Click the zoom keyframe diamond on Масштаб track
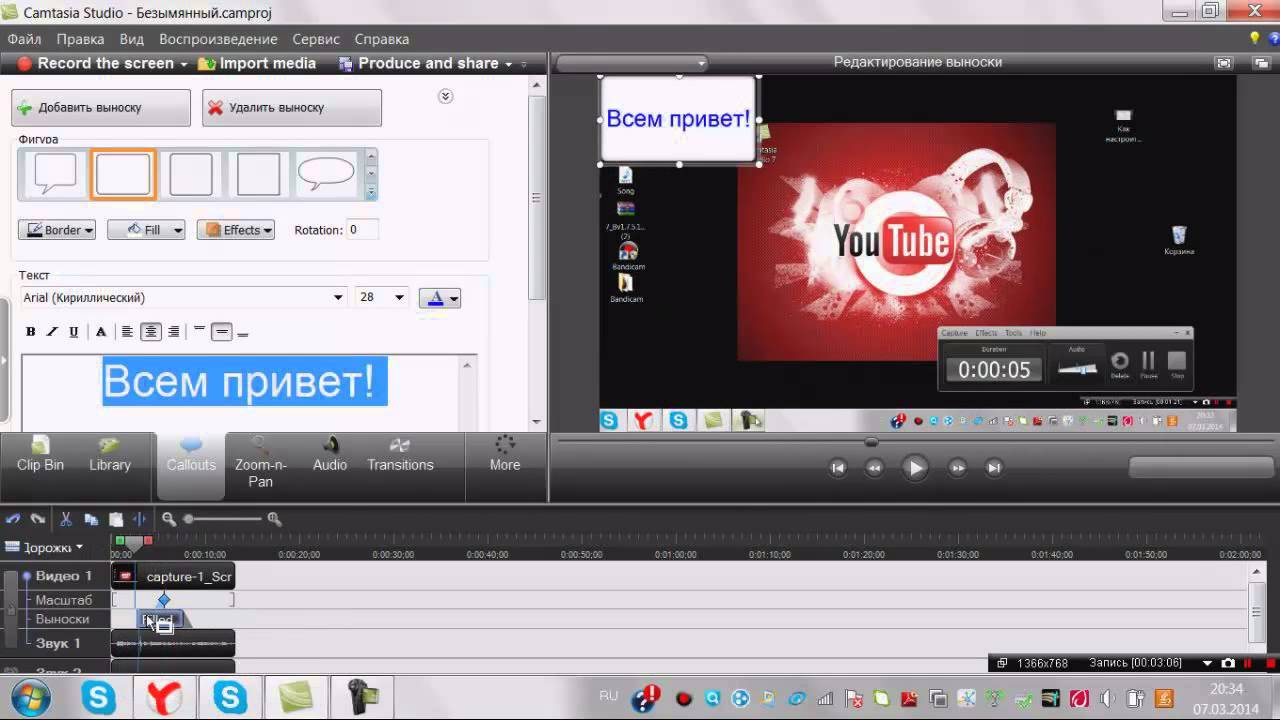This screenshot has height=720, width=1280. pyautogui.click(x=164, y=600)
